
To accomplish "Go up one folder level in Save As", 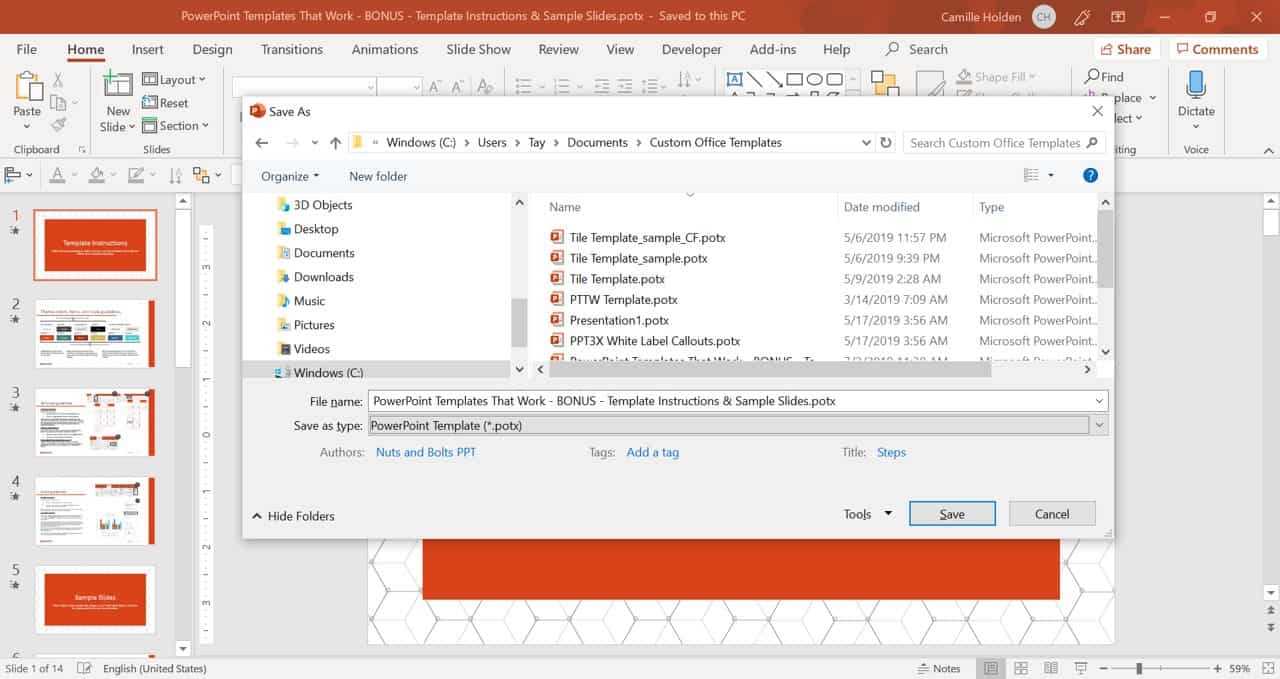I will tap(335, 143).
